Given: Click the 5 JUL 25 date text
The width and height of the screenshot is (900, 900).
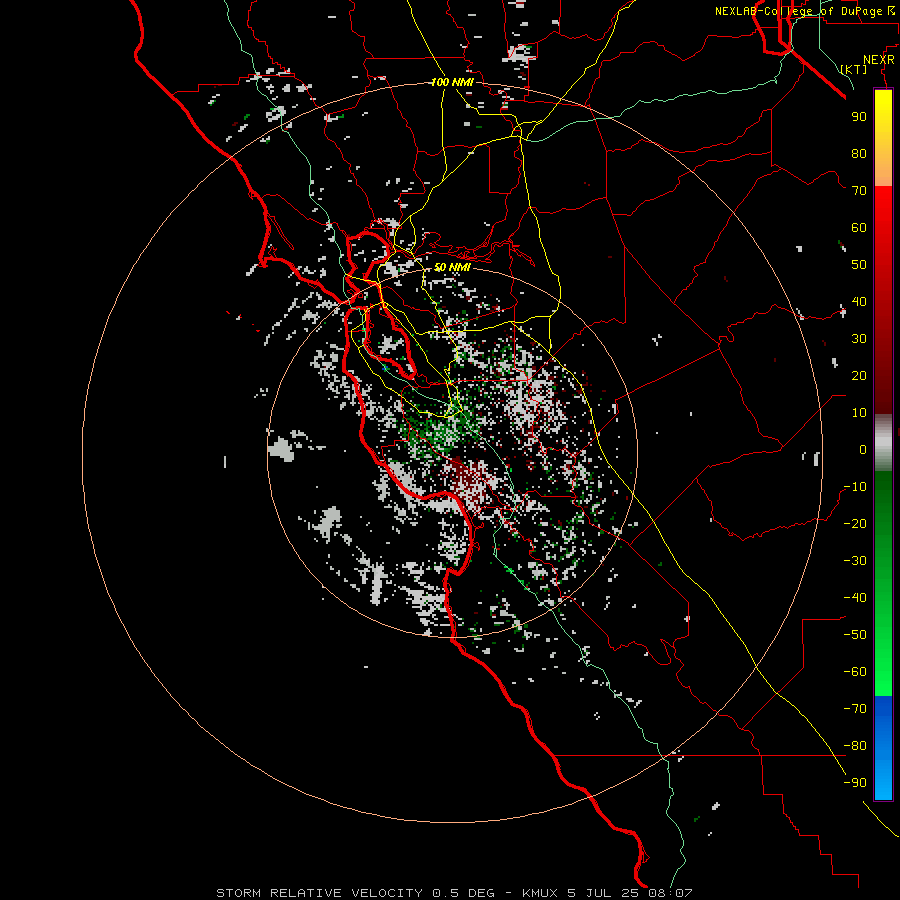Looking at the screenshot, I should [604, 893].
